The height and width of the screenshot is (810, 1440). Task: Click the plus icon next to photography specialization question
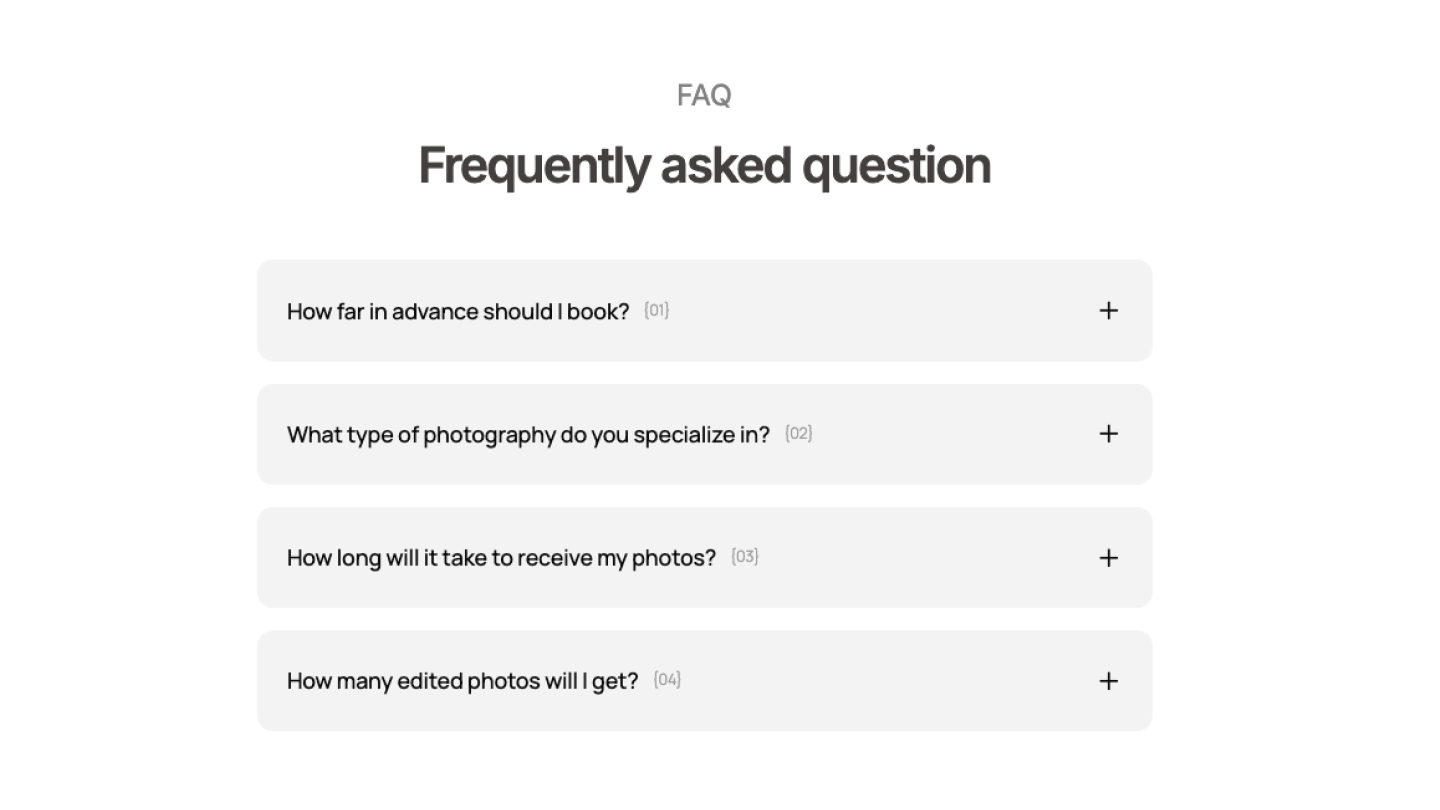click(1108, 434)
